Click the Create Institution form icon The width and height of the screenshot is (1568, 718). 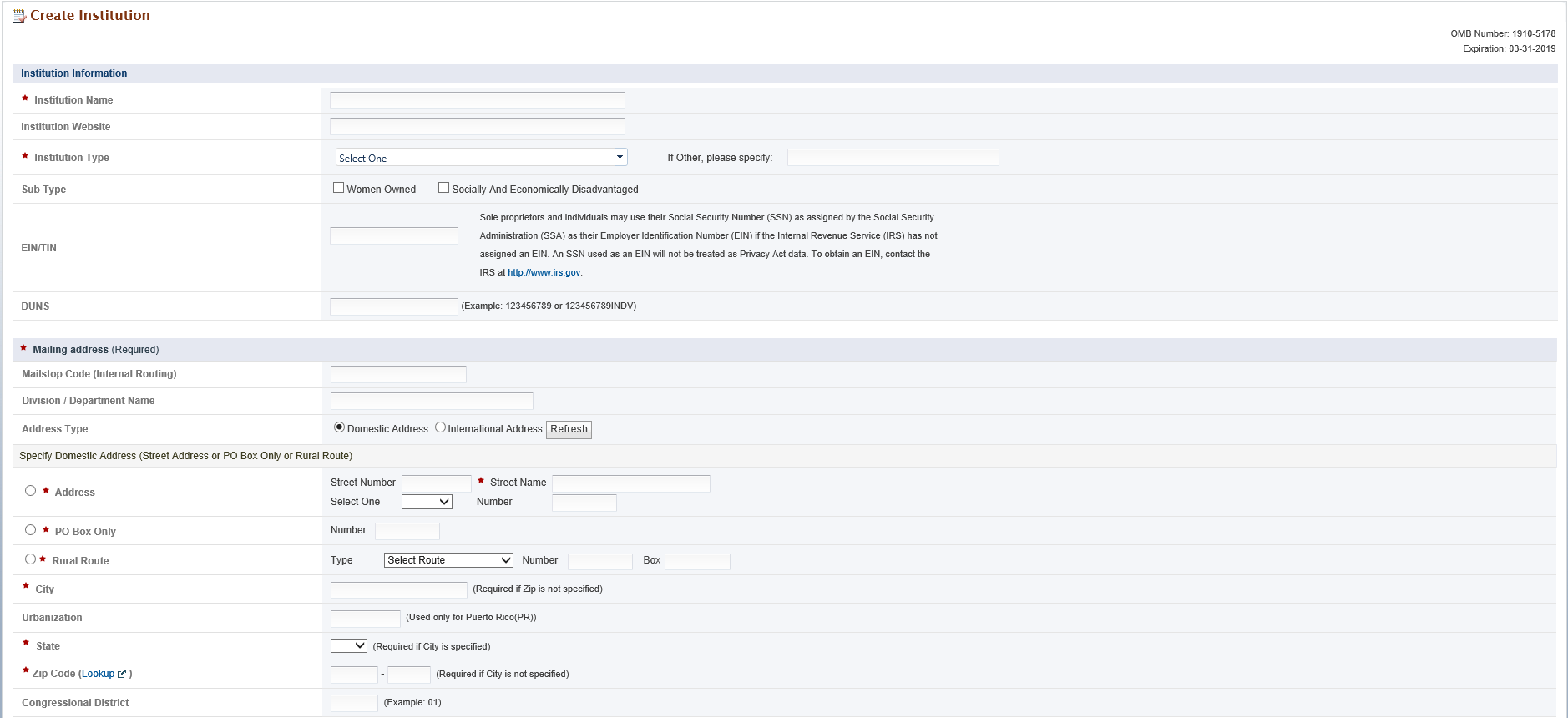(19, 16)
